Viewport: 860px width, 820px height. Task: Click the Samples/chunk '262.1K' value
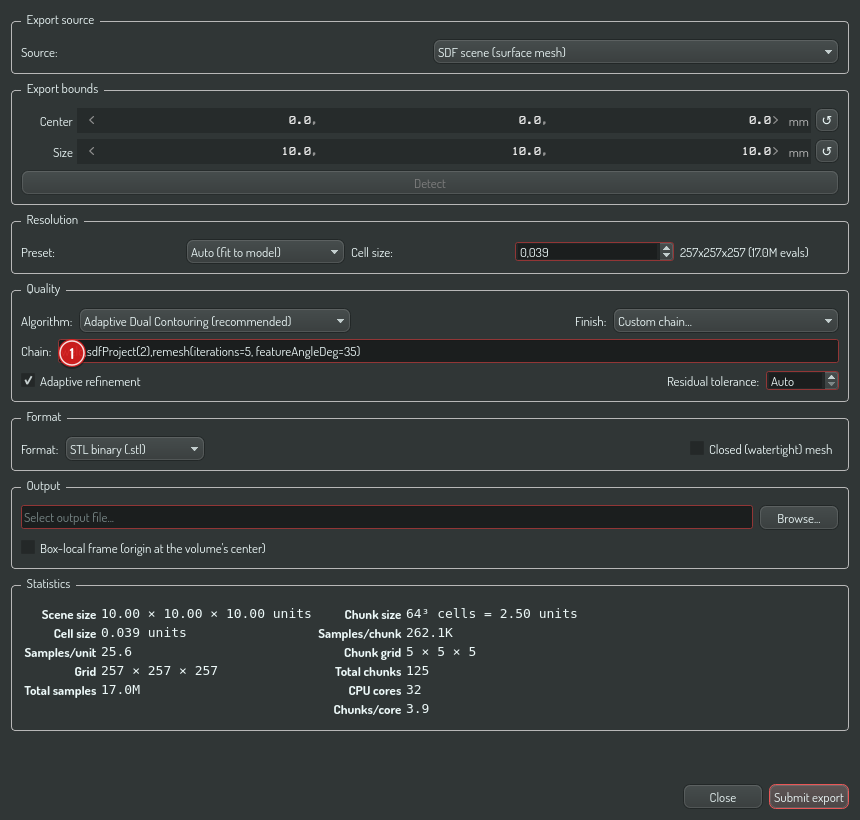point(429,633)
